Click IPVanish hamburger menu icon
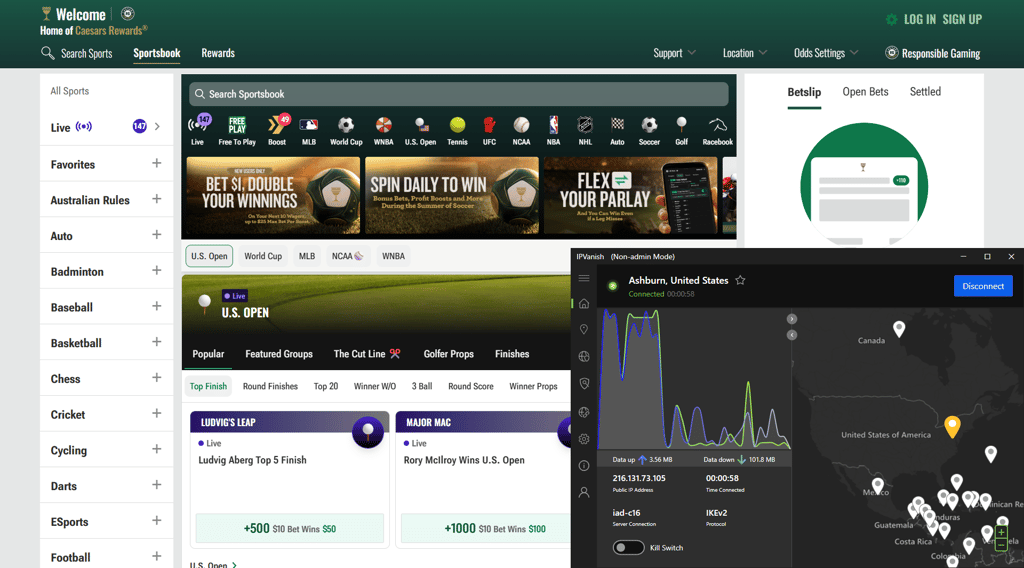Viewport: 1024px width, 568px height. 584,278
